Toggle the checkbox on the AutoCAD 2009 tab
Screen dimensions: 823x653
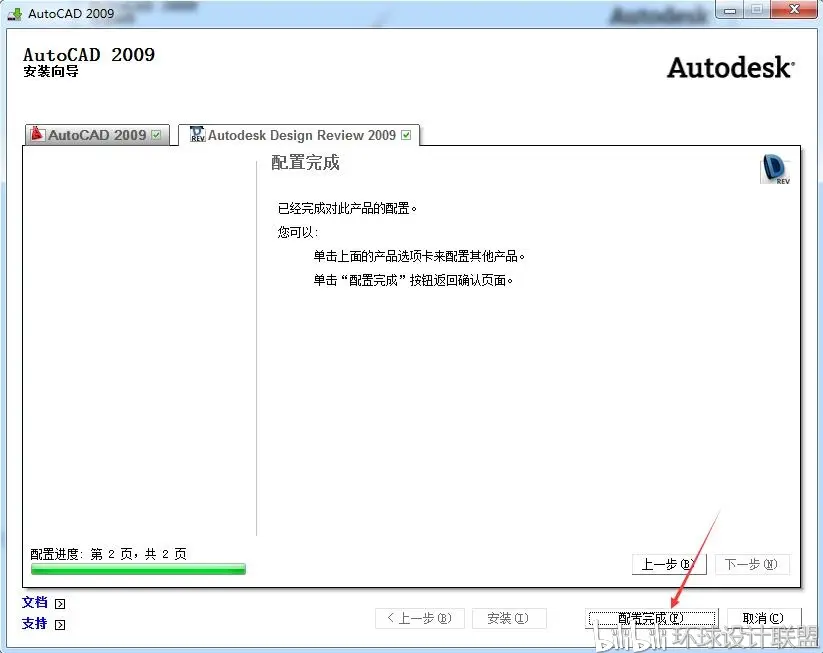(156, 135)
